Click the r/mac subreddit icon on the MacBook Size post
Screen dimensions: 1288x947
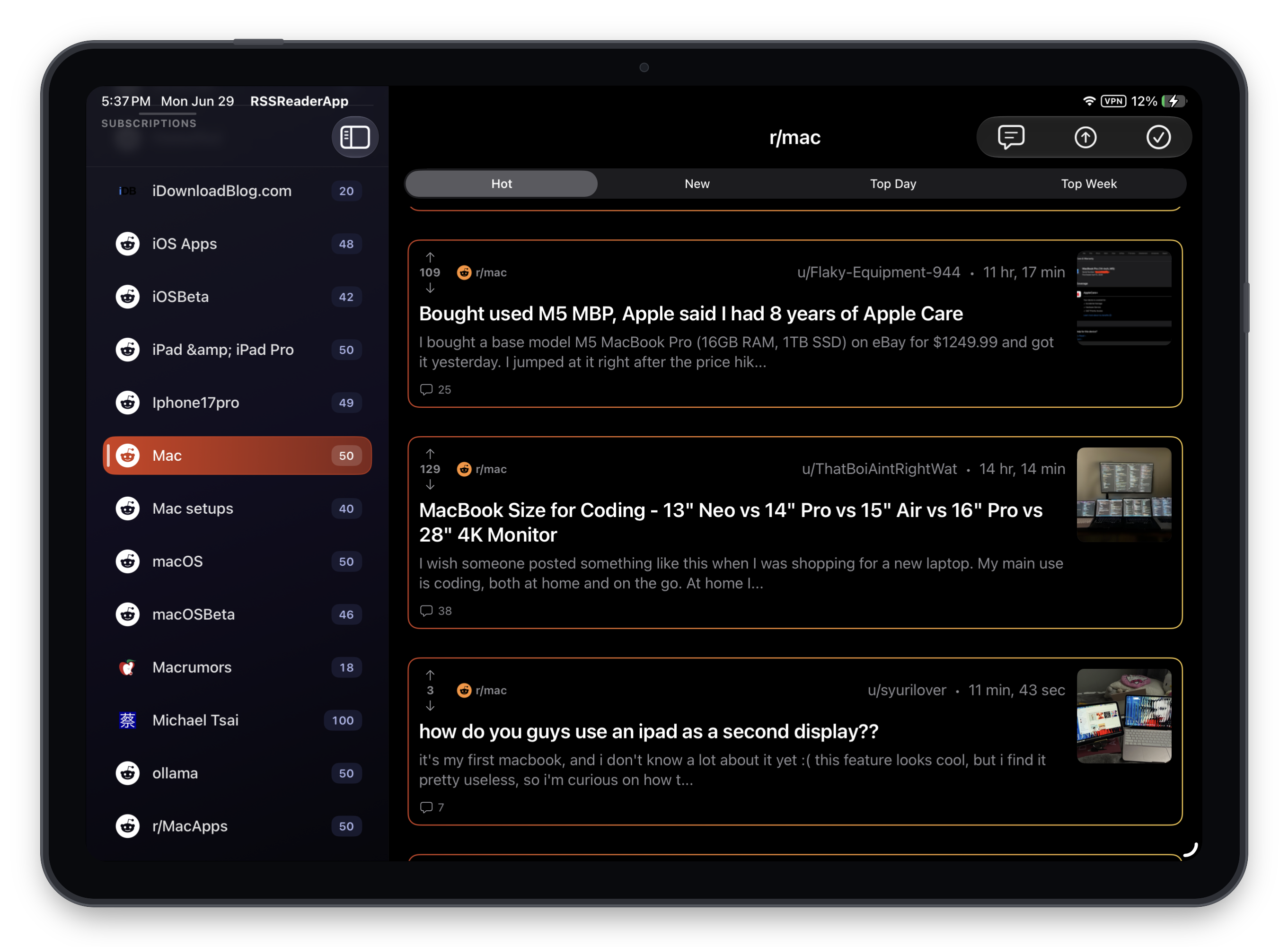pyautogui.click(x=464, y=469)
